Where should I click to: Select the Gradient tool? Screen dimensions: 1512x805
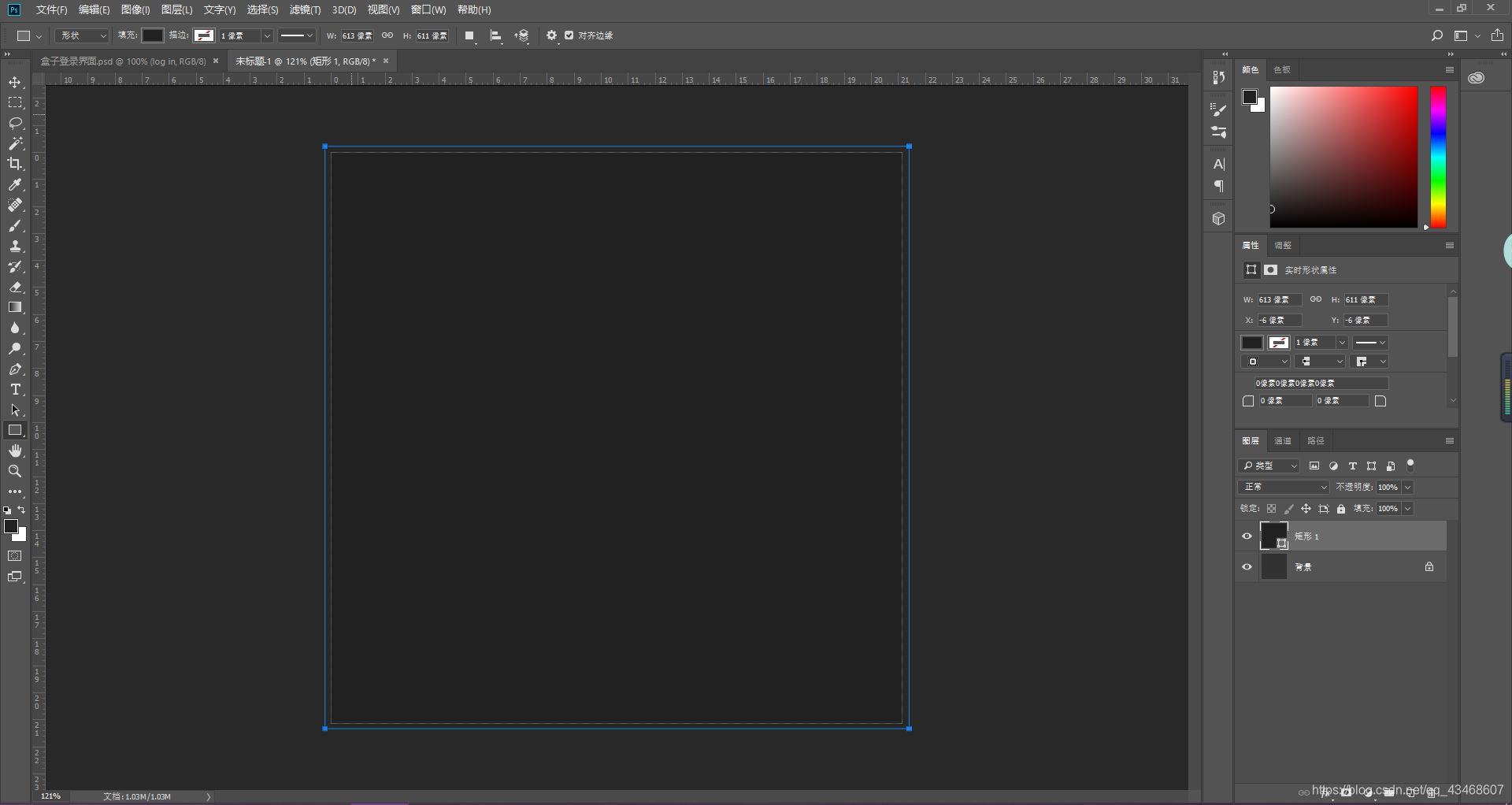tap(15, 308)
